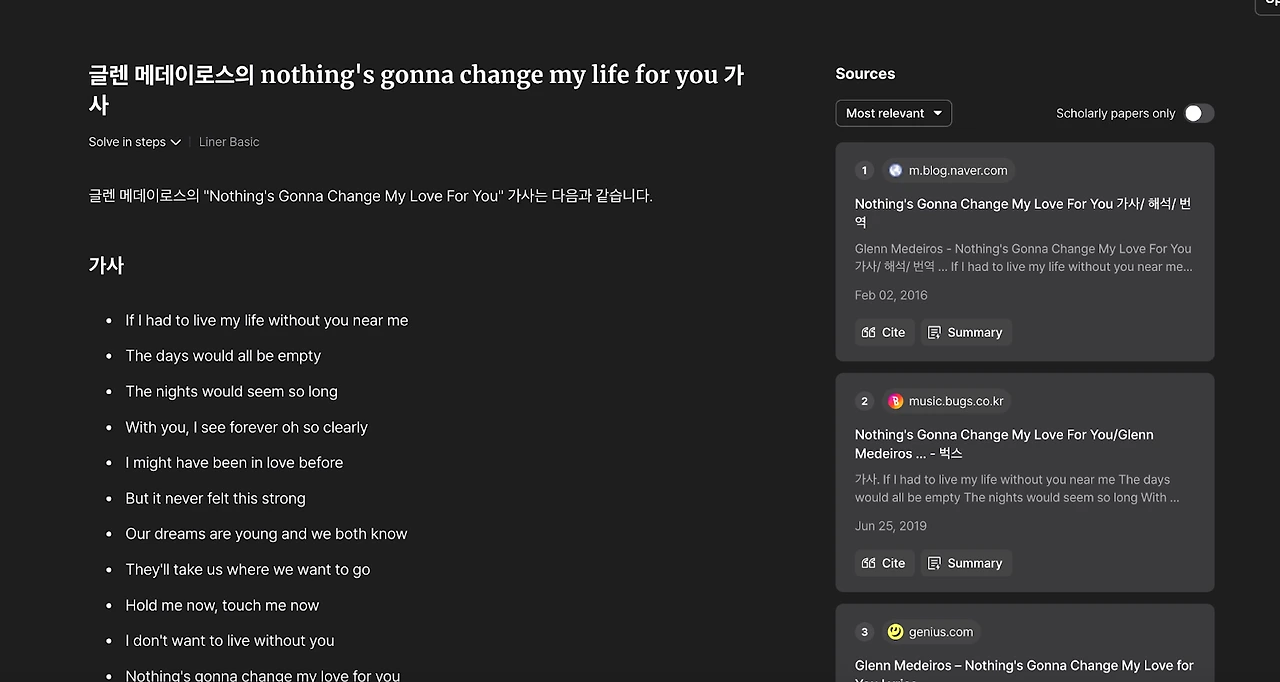This screenshot has height=682, width=1280.
Task: Click the Sources panel heading
Action: click(x=865, y=74)
